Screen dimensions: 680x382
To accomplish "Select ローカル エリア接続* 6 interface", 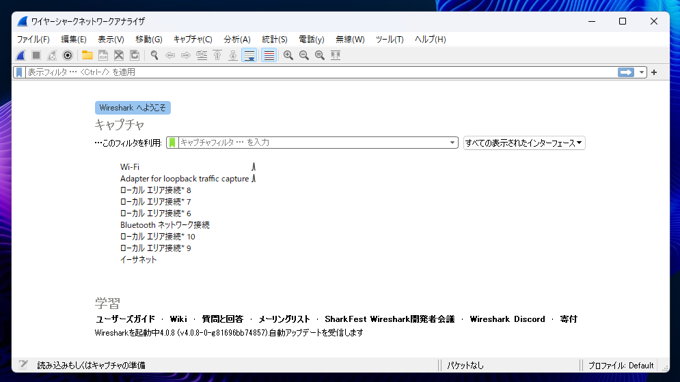I will pos(155,213).
